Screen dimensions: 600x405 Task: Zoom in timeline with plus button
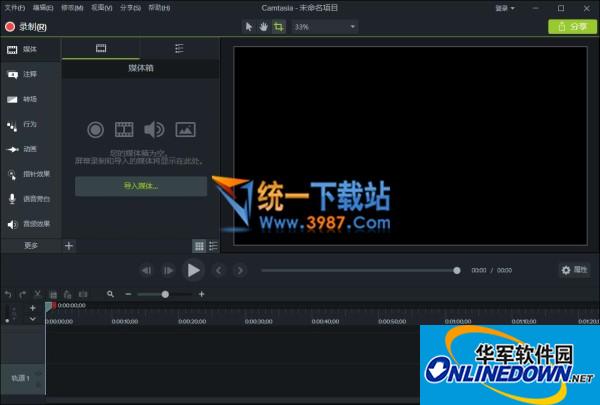pos(202,294)
